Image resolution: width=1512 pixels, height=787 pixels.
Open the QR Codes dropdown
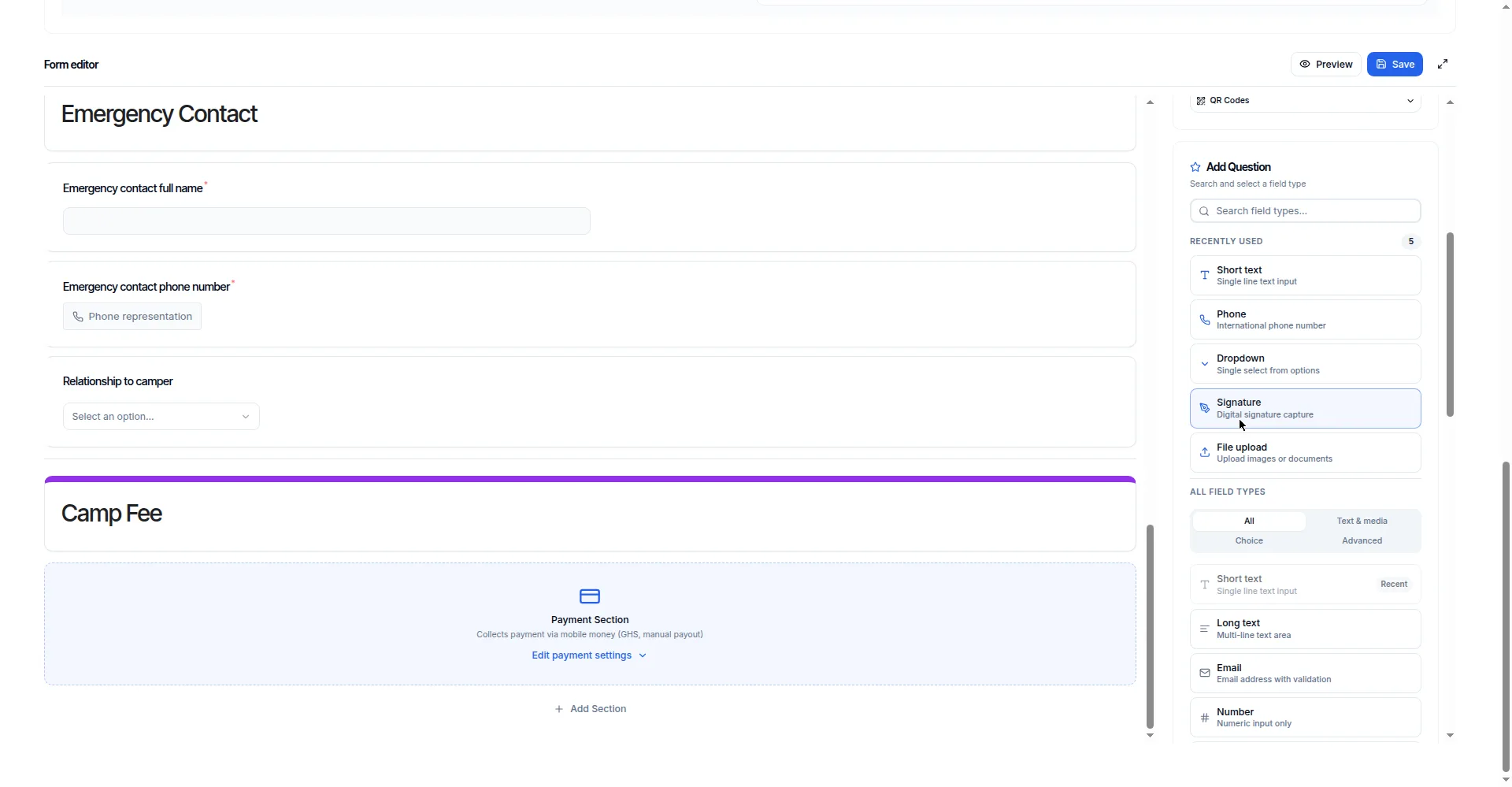point(1306,101)
